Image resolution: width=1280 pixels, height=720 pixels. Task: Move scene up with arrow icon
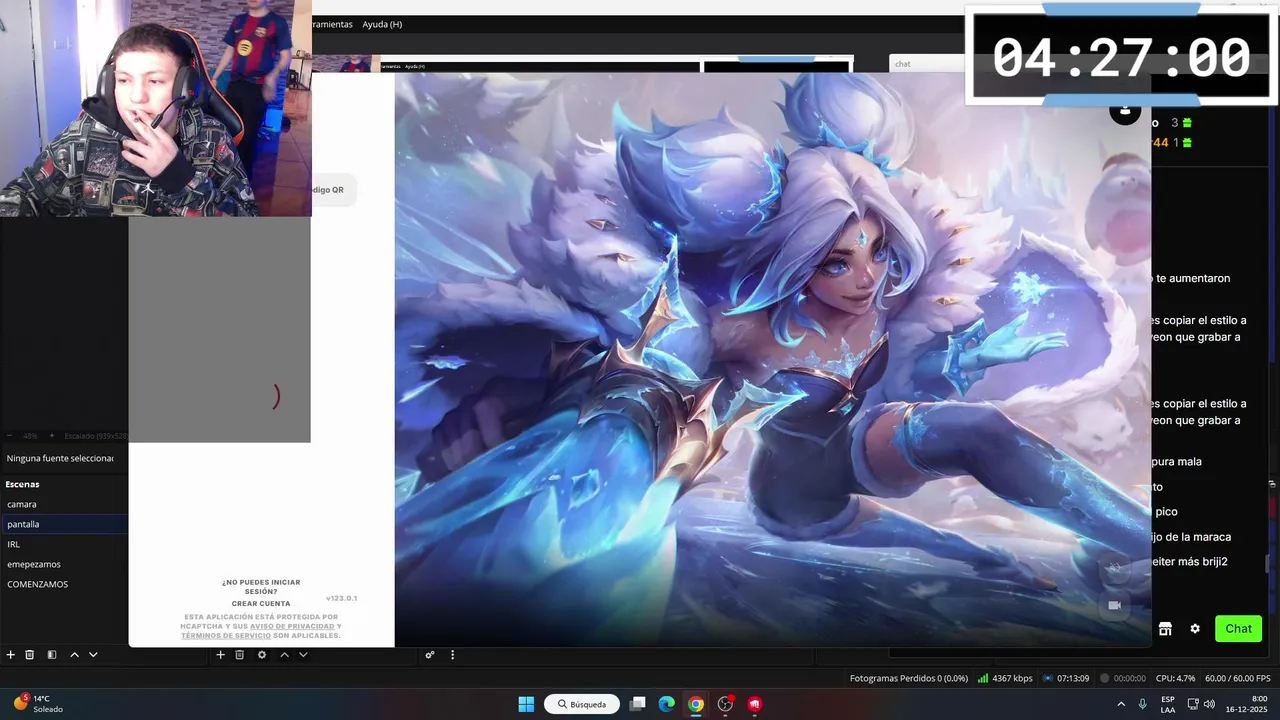click(74, 654)
